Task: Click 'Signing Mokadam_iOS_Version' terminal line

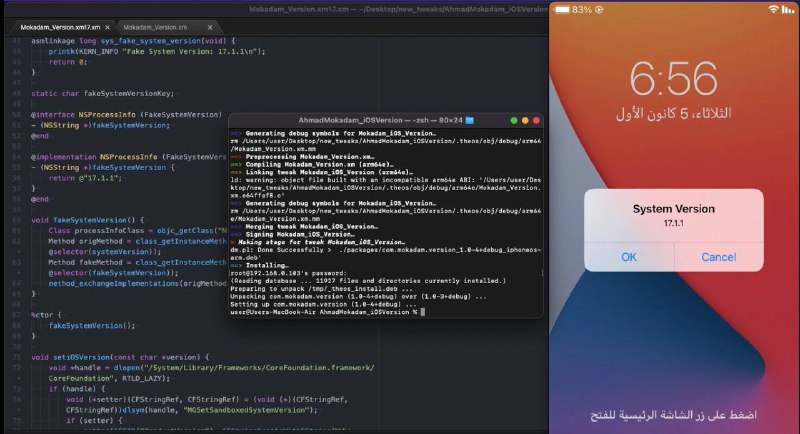Action: coord(292,234)
